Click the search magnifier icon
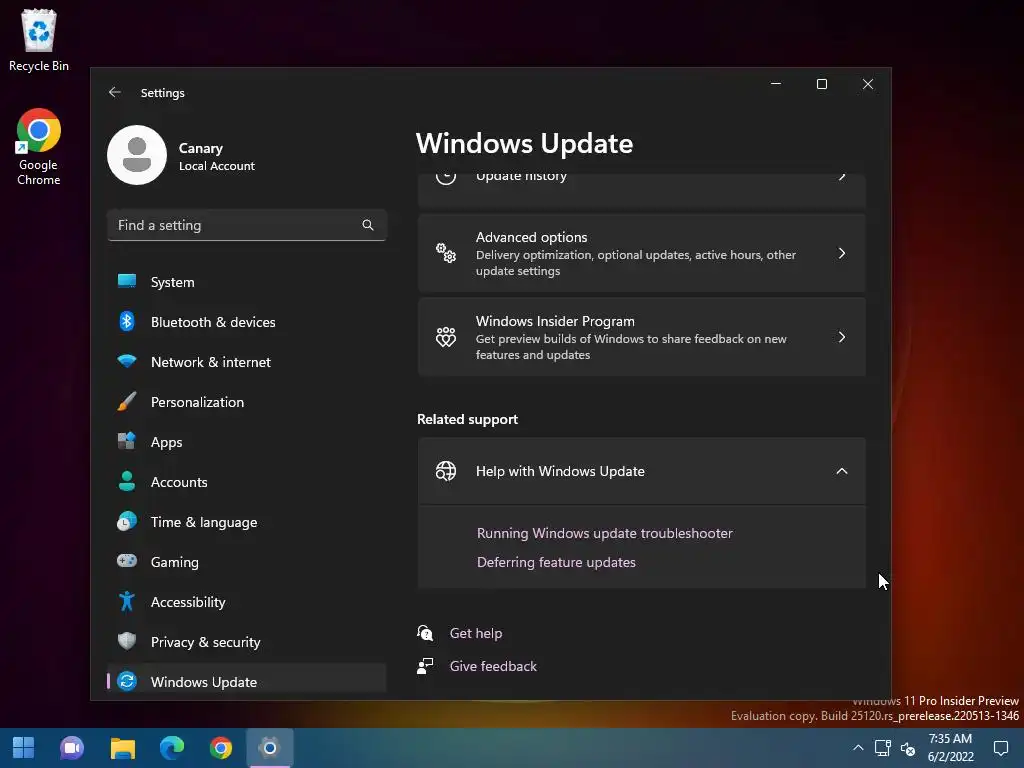This screenshot has height=768, width=1024. click(x=368, y=225)
